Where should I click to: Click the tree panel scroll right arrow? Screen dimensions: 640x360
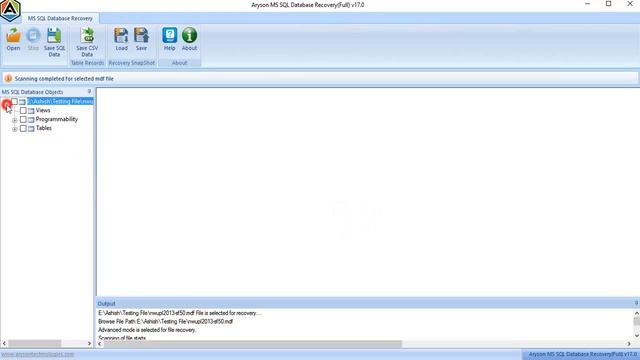click(x=89, y=344)
